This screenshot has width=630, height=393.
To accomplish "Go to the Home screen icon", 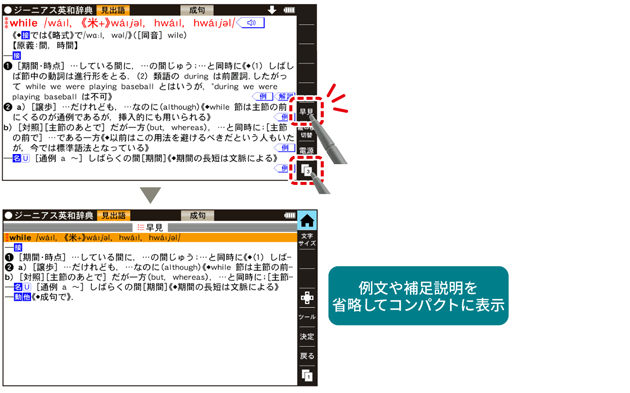I will (x=307, y=220).
